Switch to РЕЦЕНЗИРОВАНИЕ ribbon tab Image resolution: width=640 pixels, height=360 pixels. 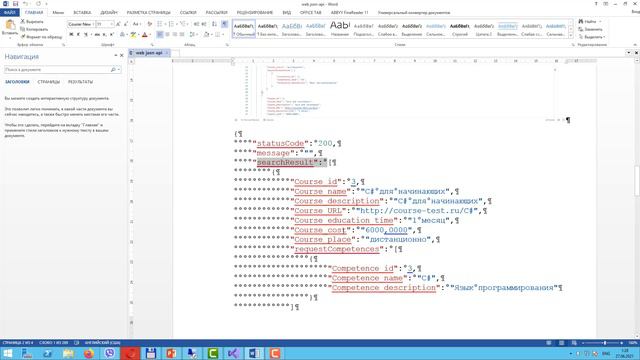pos(255,13)
